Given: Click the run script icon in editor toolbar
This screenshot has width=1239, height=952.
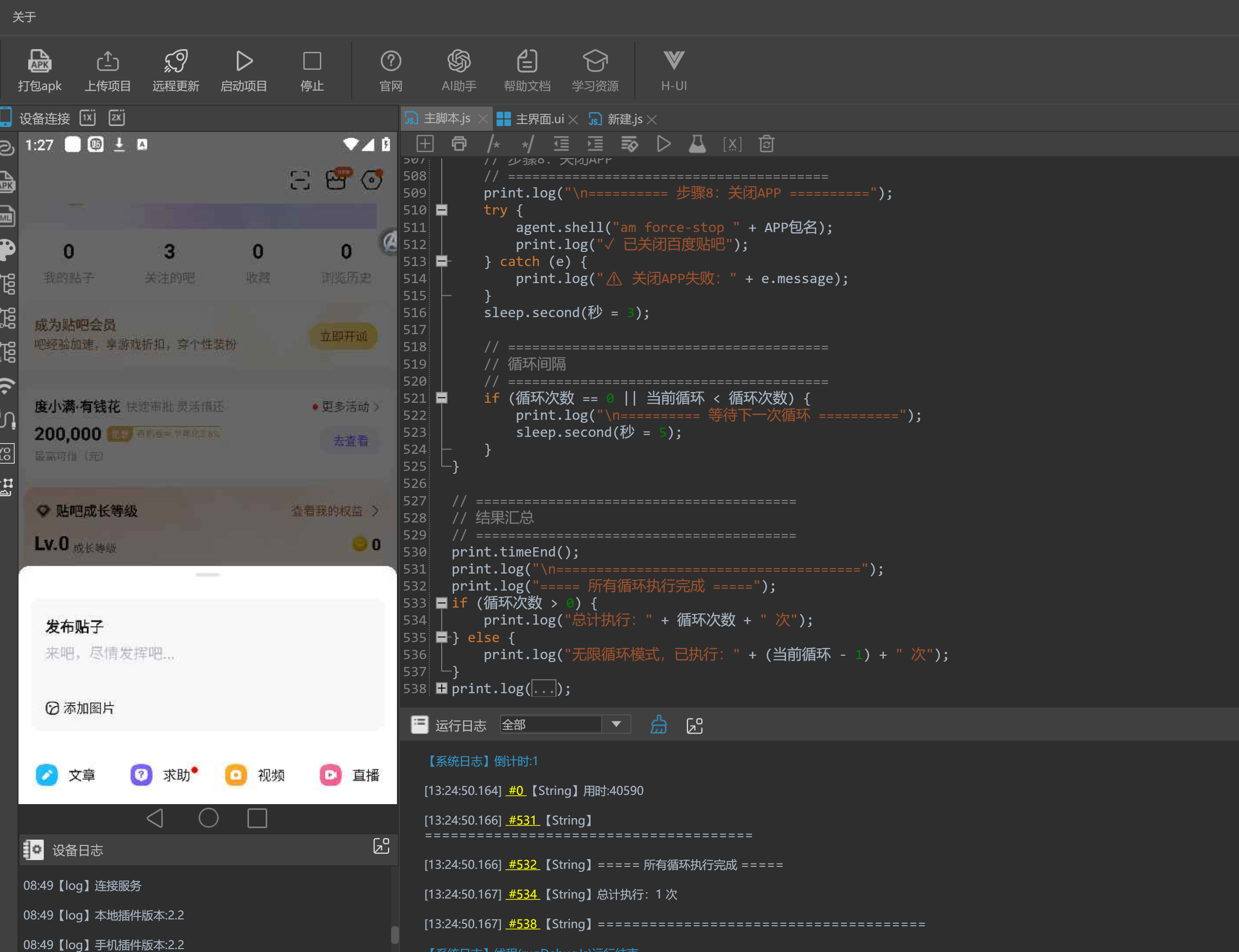Looking at the screenshot, I should (664, 144).
